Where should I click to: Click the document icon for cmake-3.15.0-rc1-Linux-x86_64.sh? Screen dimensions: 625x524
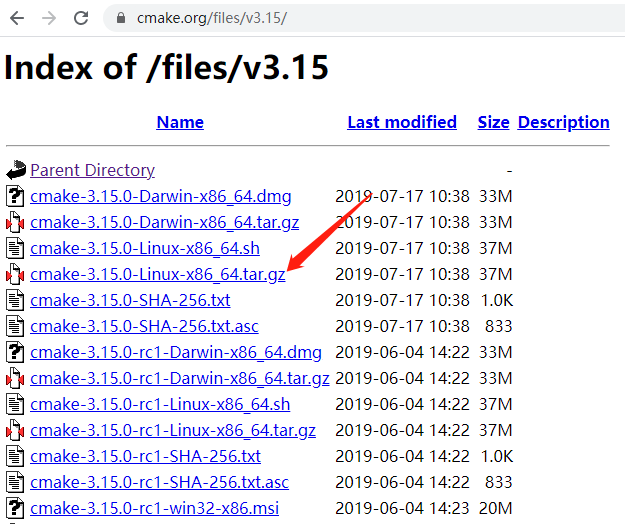(x=15, y=404)
